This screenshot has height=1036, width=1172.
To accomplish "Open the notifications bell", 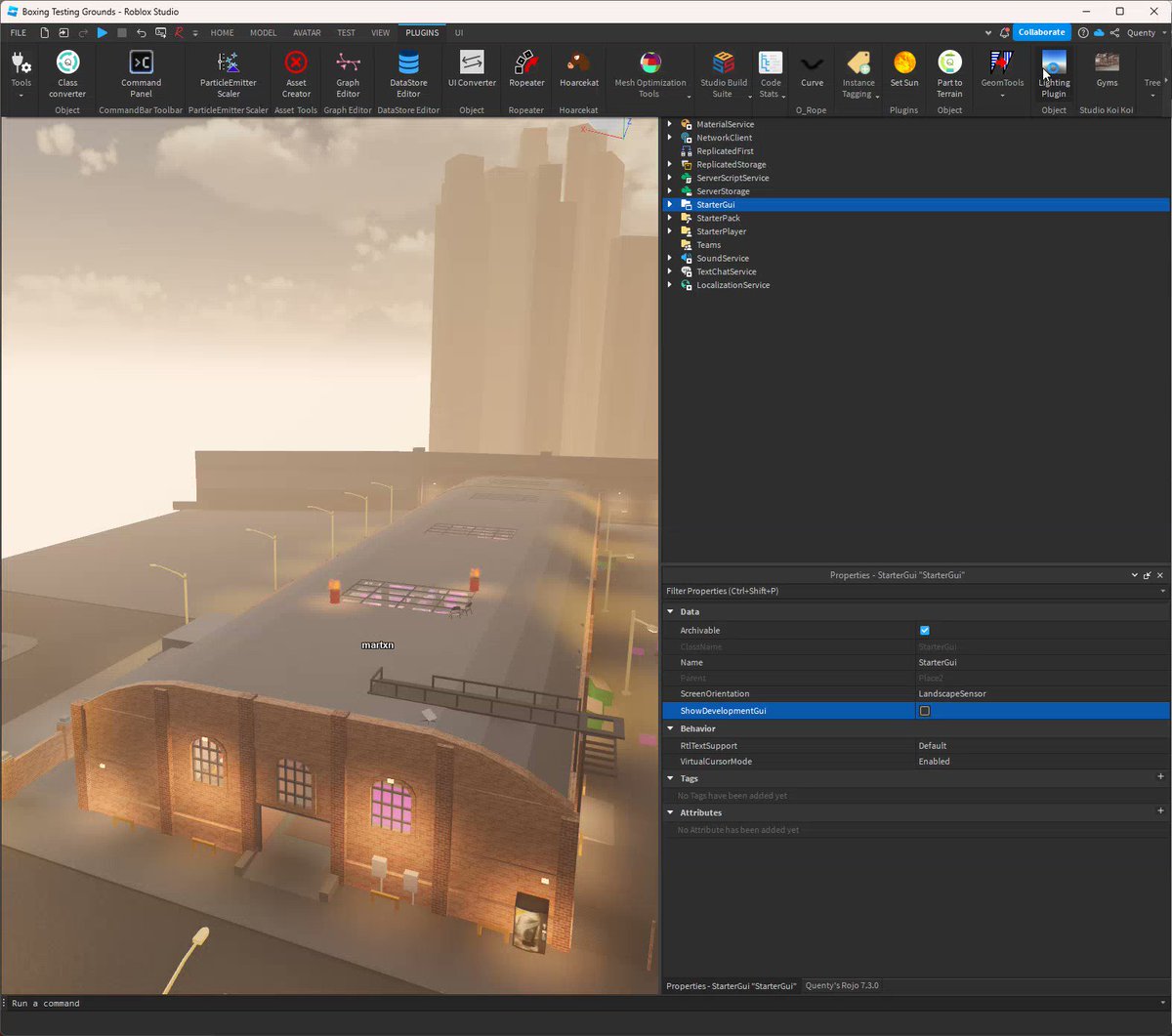I will 1005,32.
